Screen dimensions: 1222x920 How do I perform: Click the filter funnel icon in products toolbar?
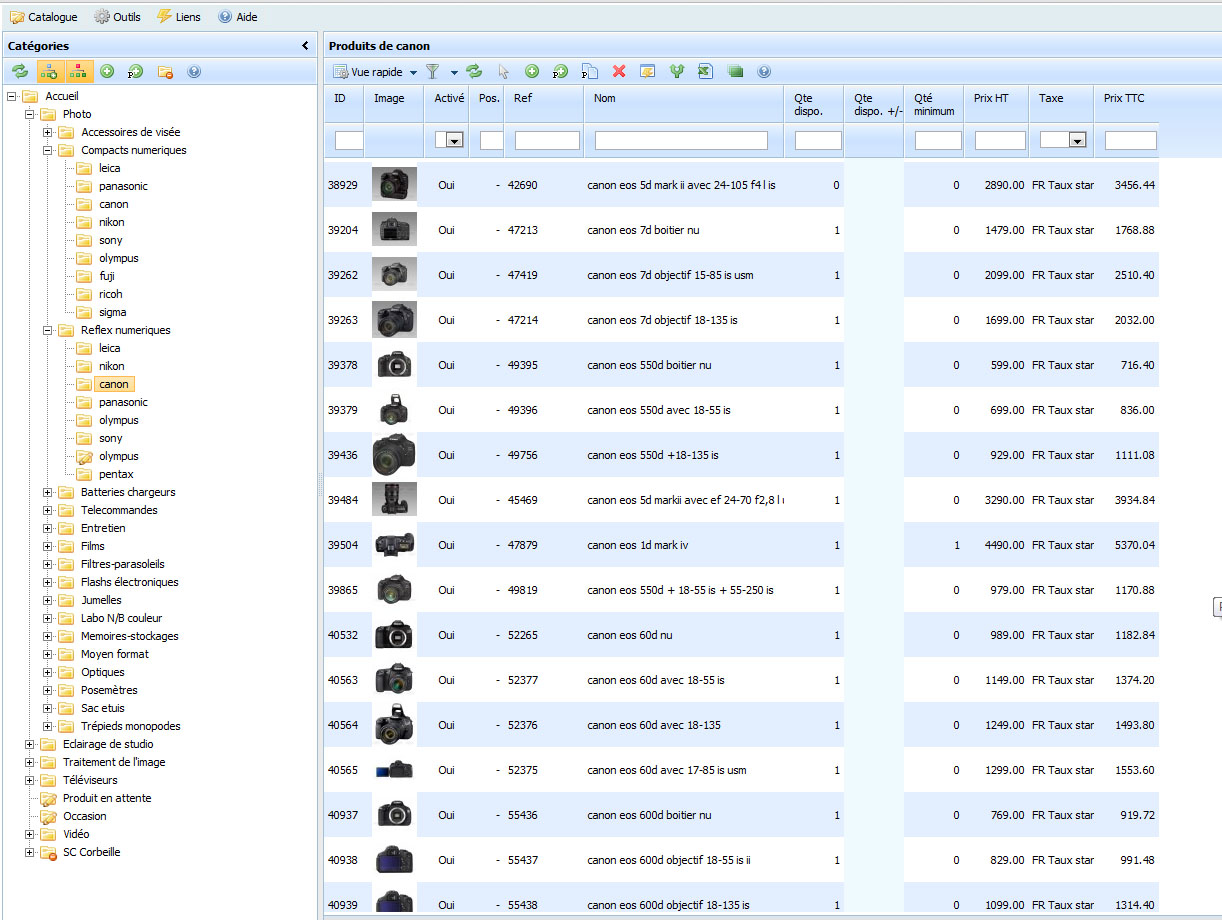point(433,72)
